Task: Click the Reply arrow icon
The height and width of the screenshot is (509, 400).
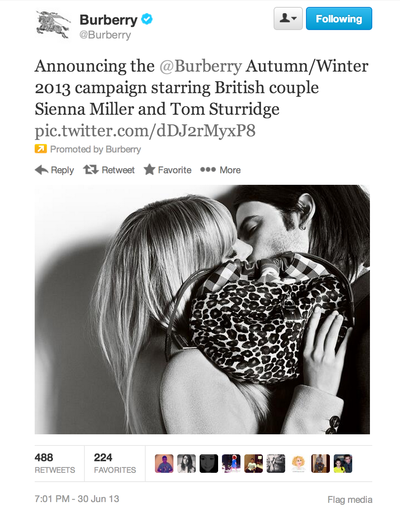Action: [x=42, y=170]
